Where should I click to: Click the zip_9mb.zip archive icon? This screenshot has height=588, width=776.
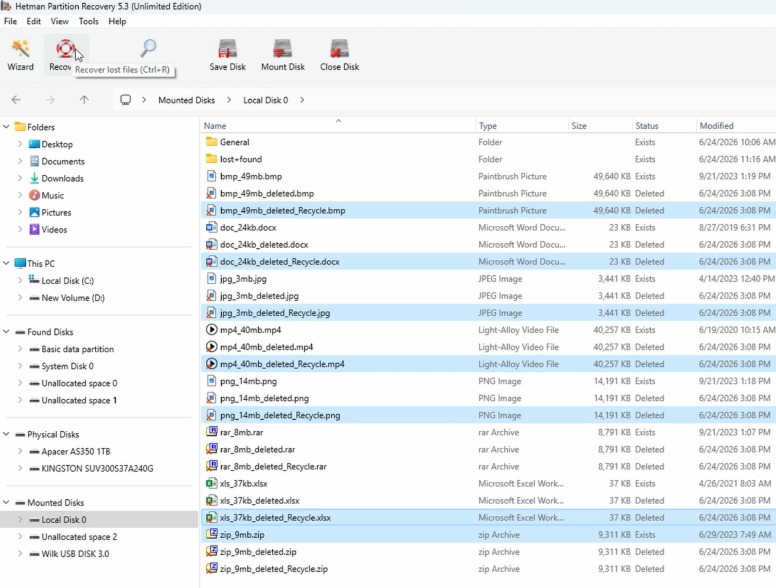point(211,535)
